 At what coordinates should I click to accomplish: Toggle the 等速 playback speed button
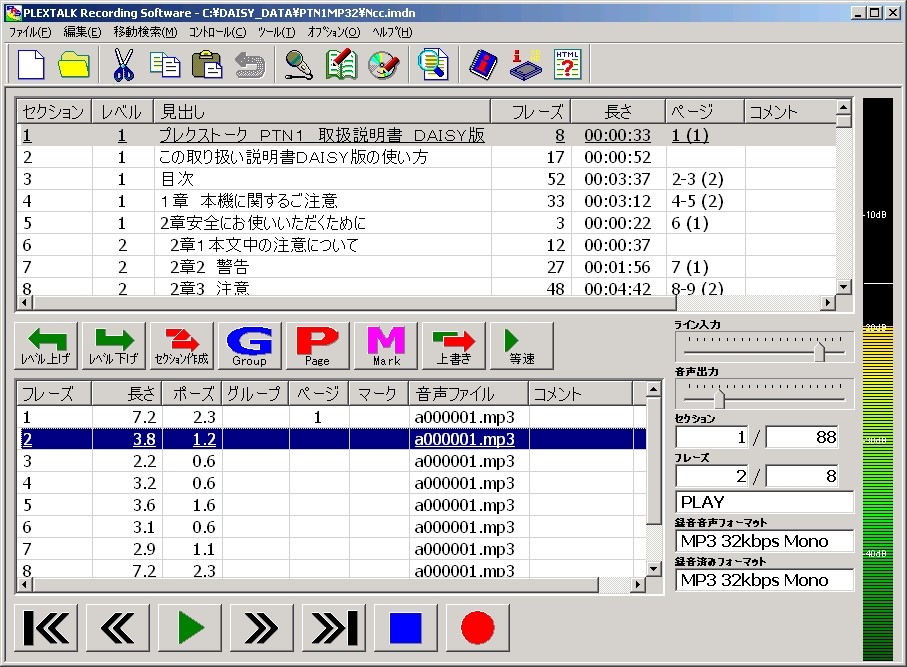[520, 345]
